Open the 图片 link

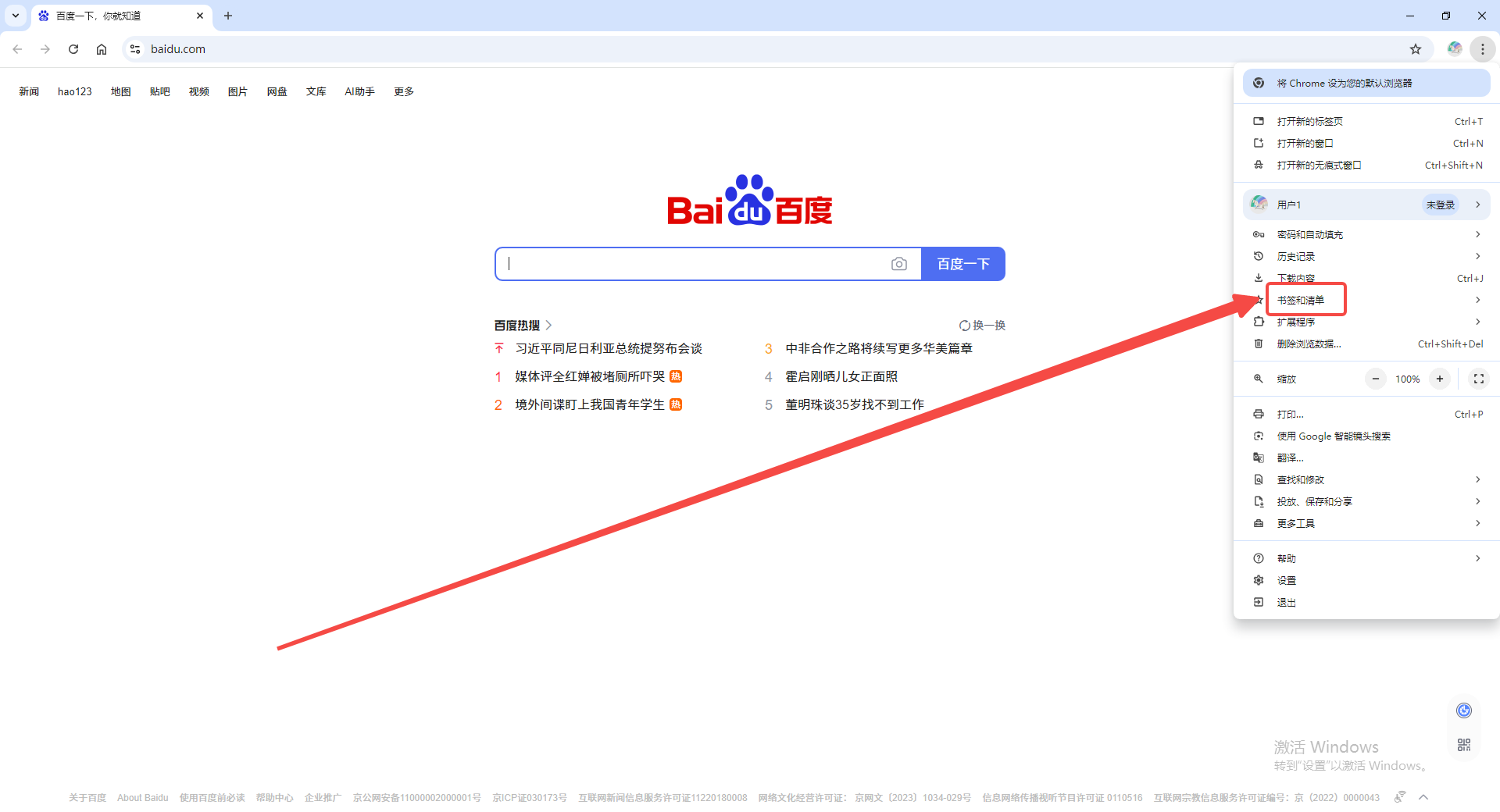238,91
